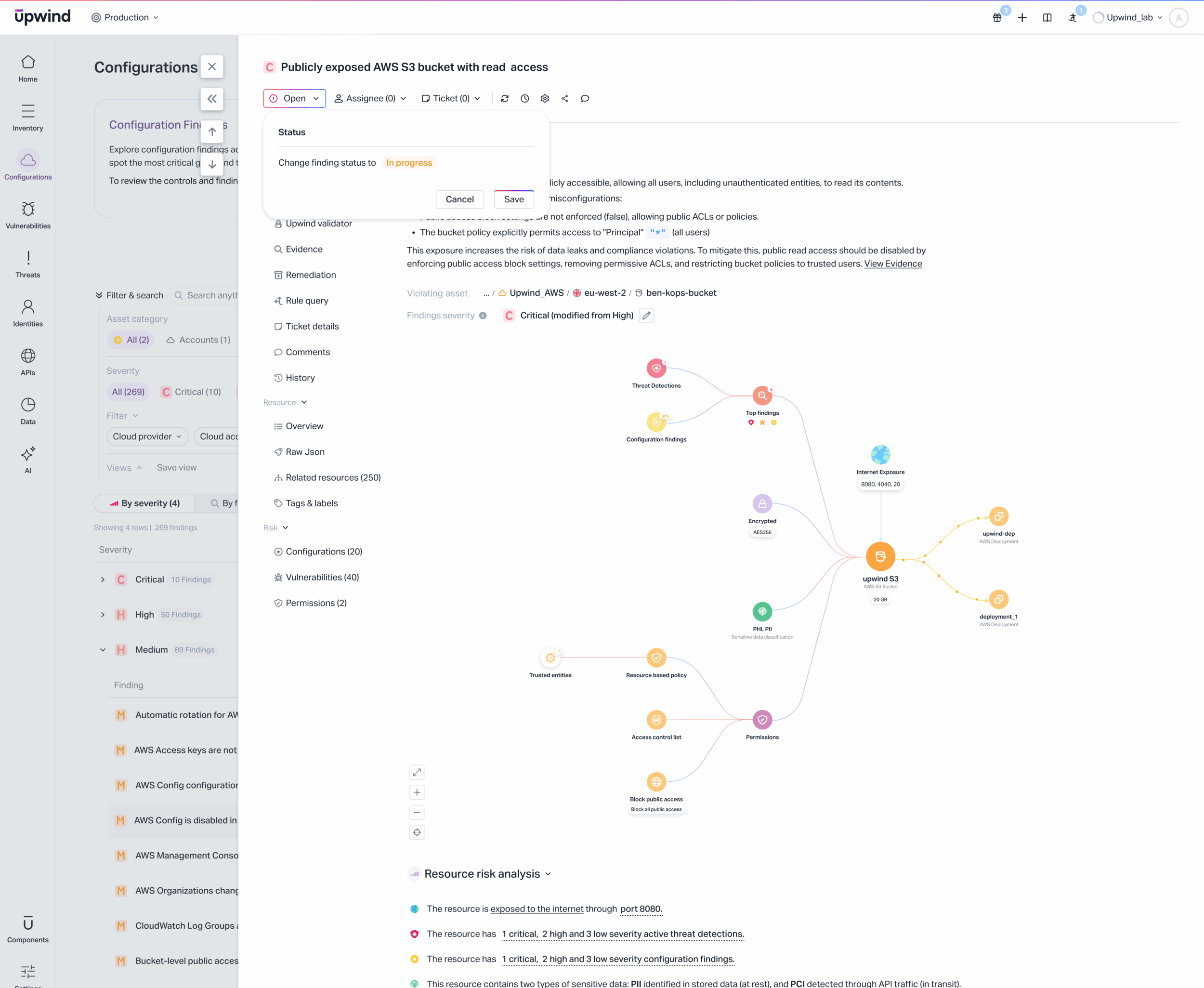Expand the Critical 10 Findings row
Screen dimensions: 1204x988
(x=103, y=580)
